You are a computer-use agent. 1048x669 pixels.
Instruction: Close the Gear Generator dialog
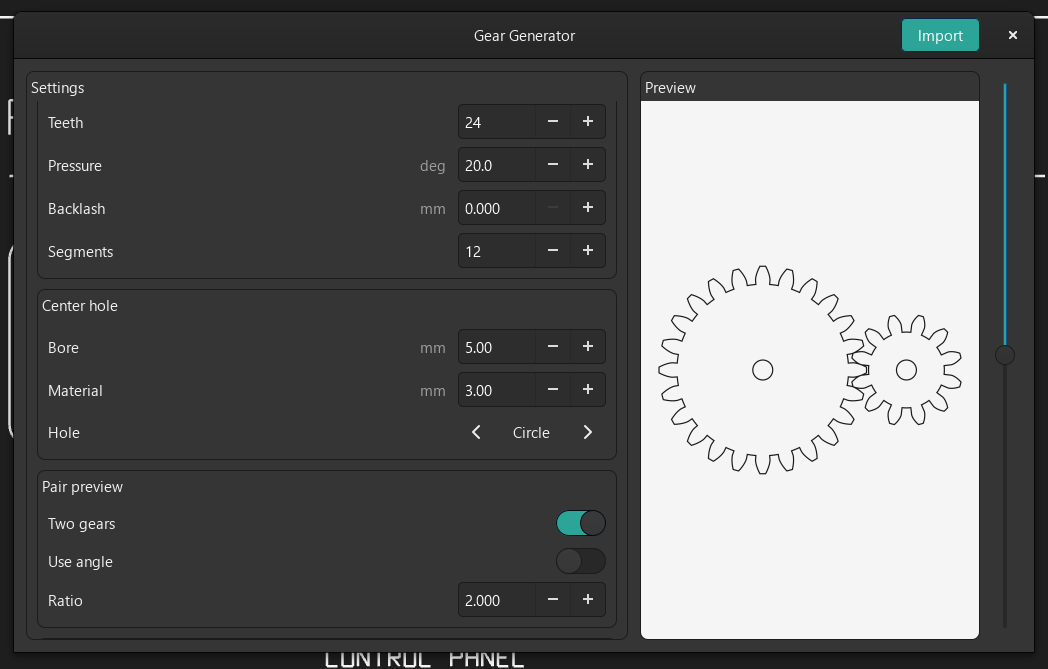pyautogui.click(x=1013, y=35)
